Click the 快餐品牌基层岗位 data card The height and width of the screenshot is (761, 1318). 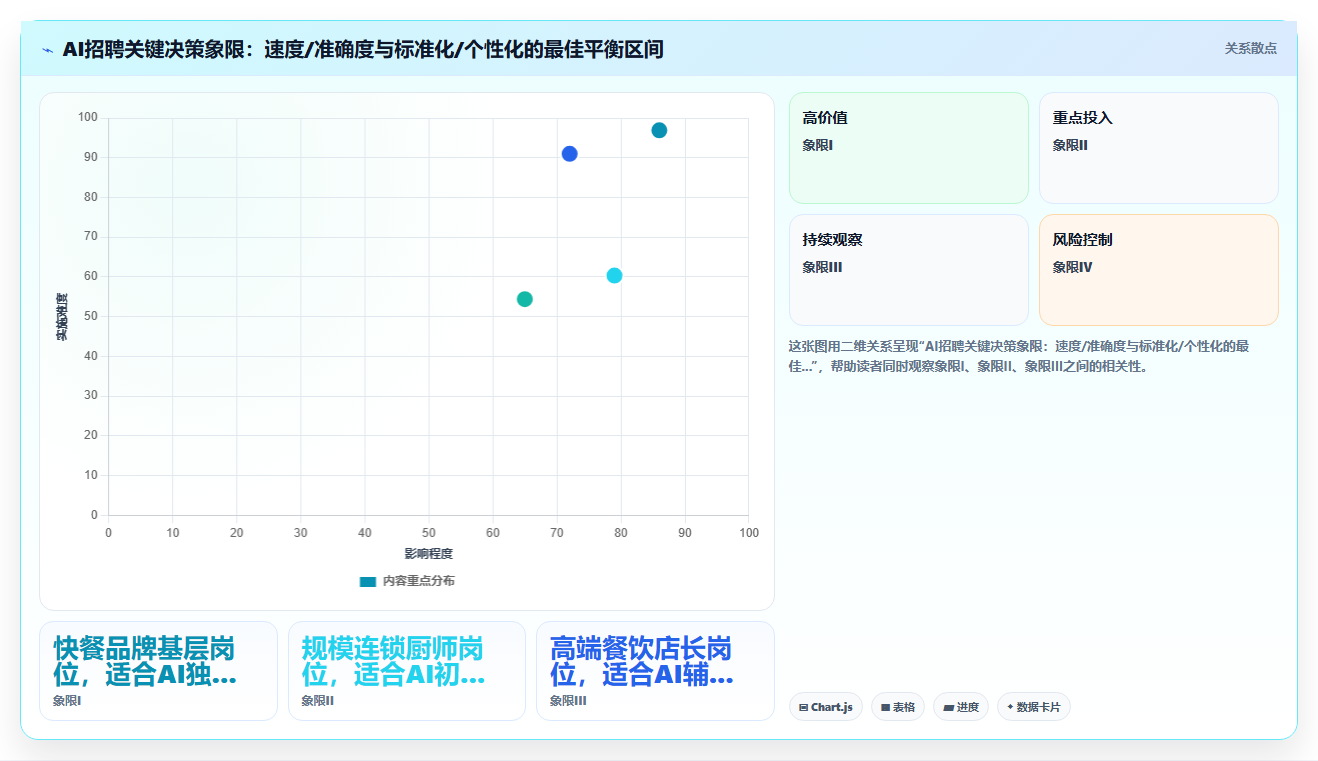tap(158, 671)
